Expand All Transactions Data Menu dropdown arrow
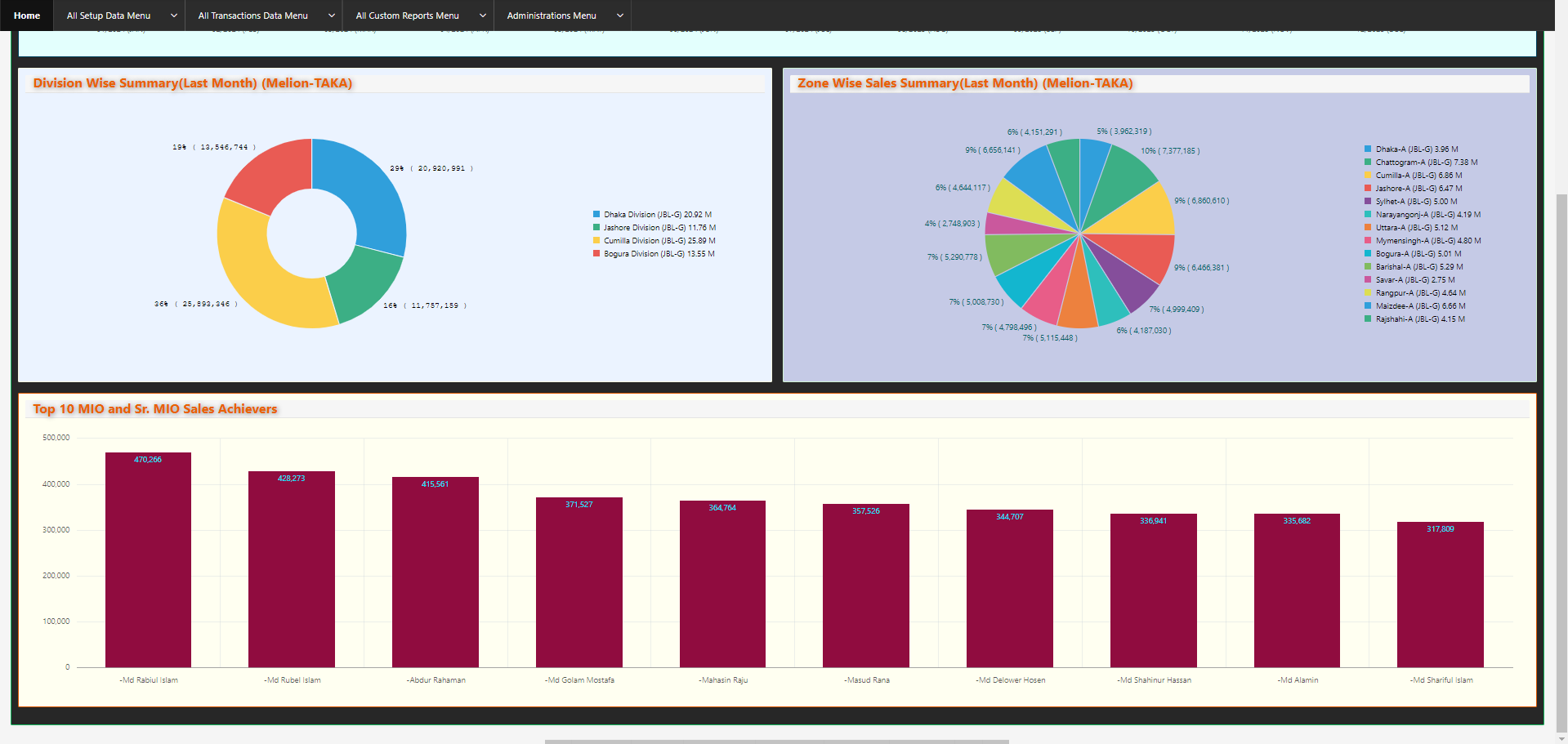 click(331, 16)
